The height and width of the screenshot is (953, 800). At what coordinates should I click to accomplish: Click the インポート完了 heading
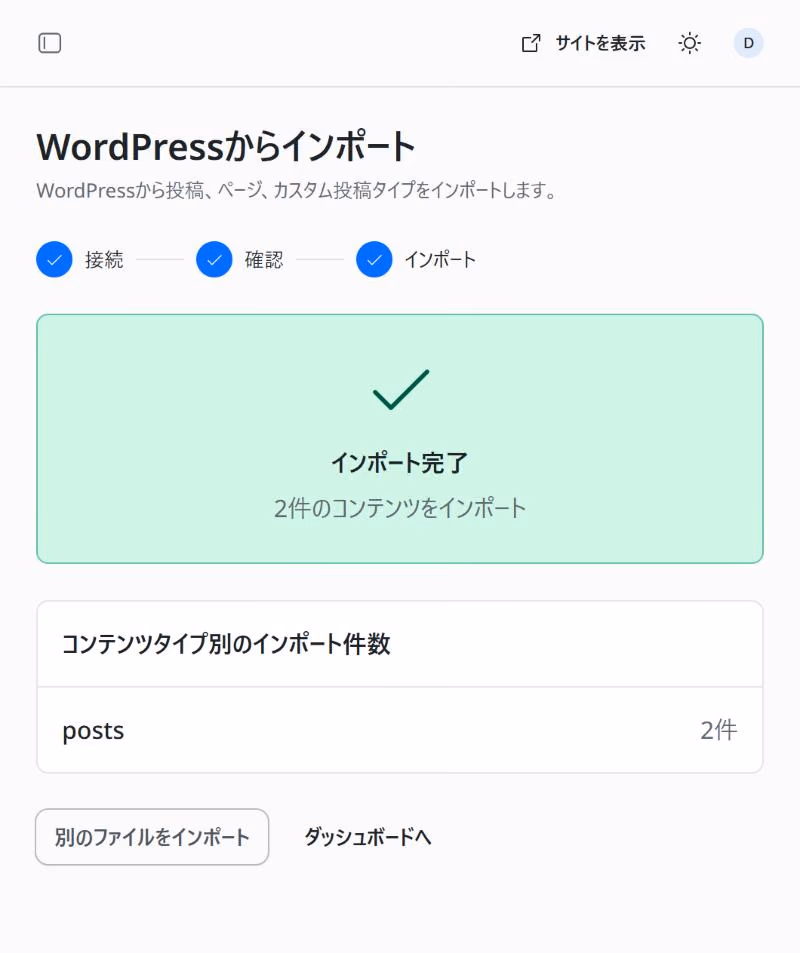tap(399, 463)
